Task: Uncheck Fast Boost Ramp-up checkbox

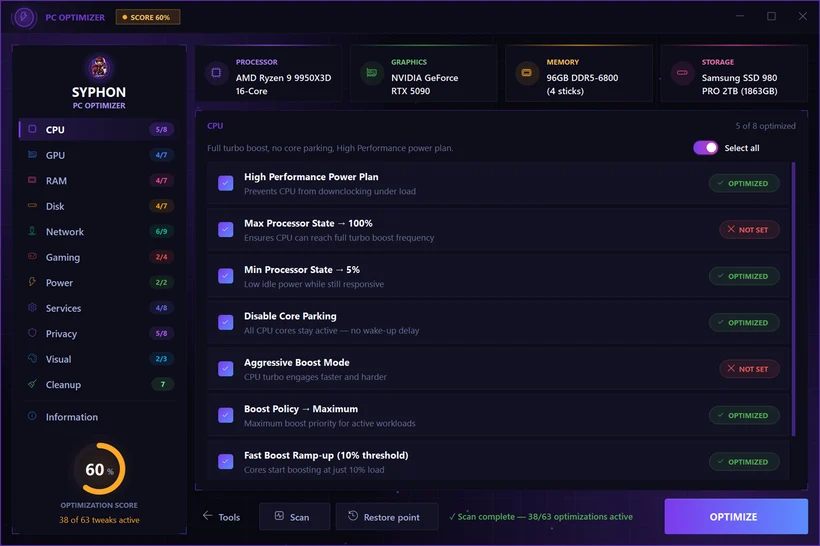Action: click(x=225, y=461)
